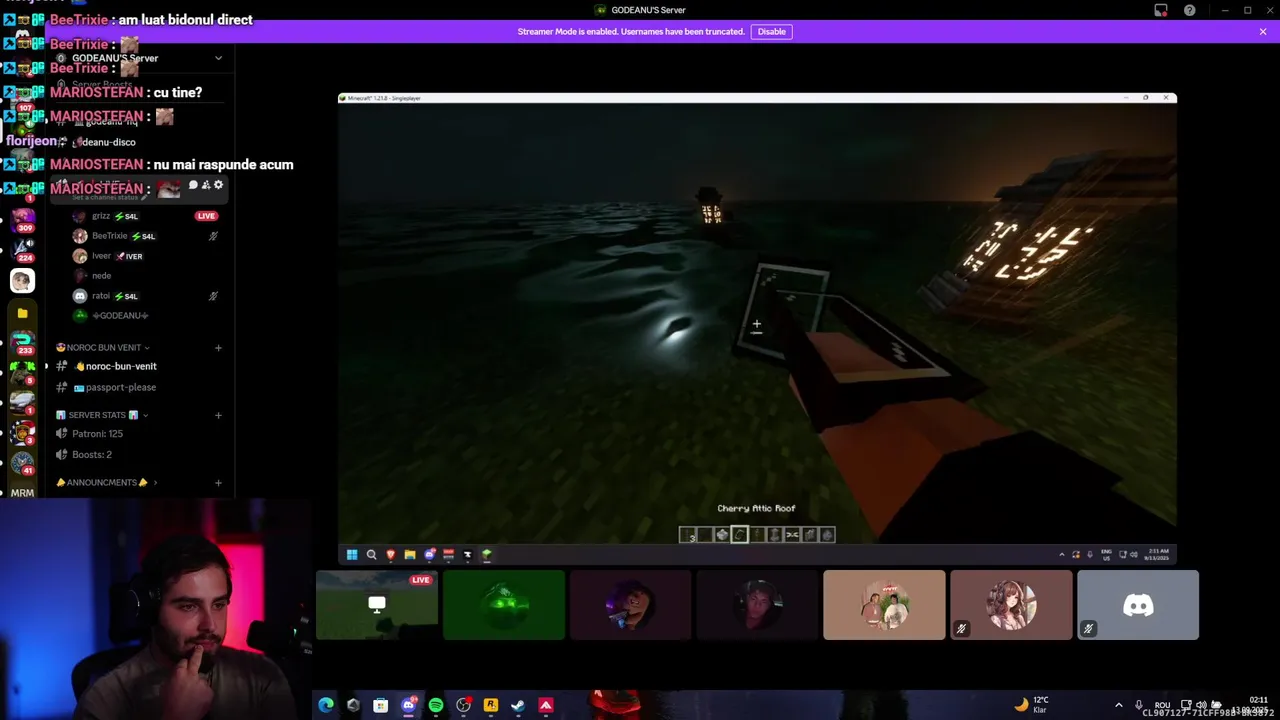Dismiss the Streamer Mode banner

click(1263, 31)
